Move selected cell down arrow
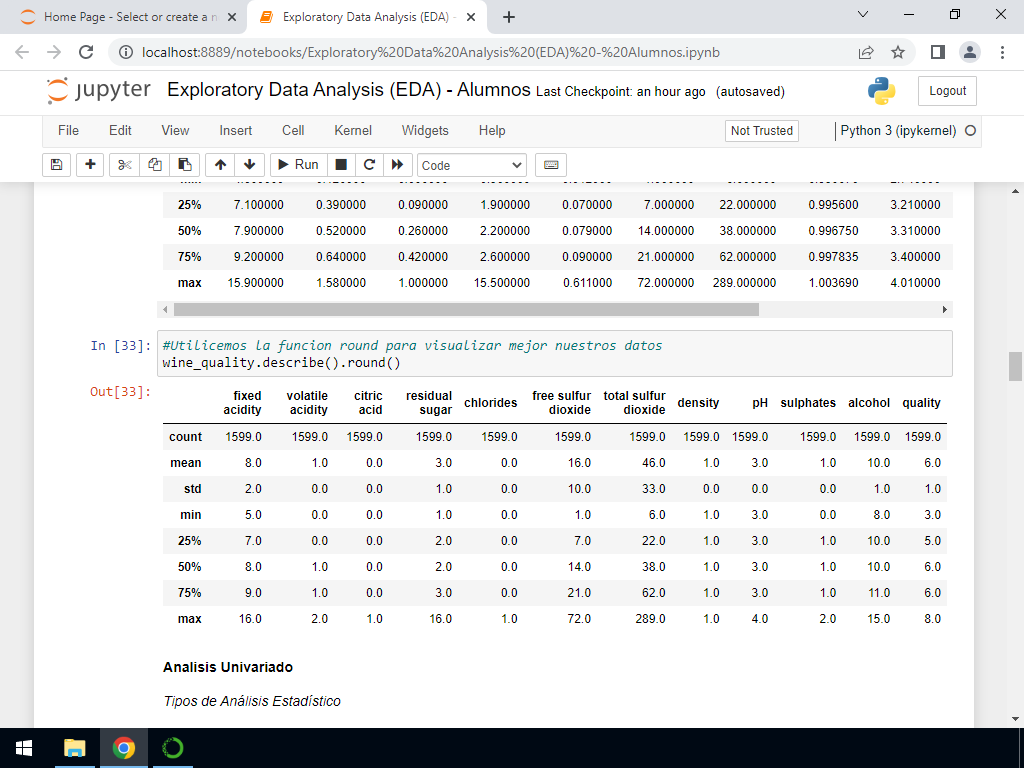Image resolution: width=1024 pixels, height=768 pixels. (249, 165)
